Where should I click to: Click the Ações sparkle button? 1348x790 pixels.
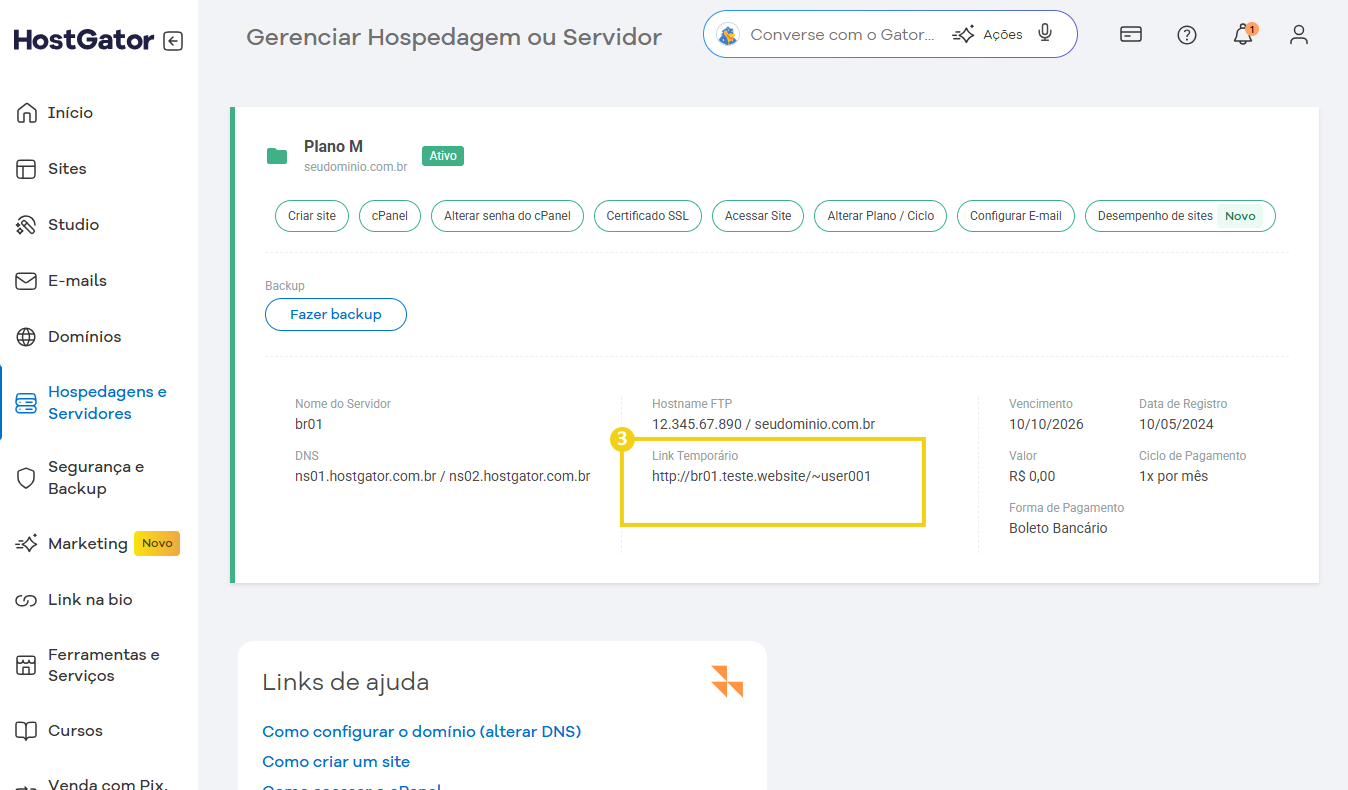988,34
